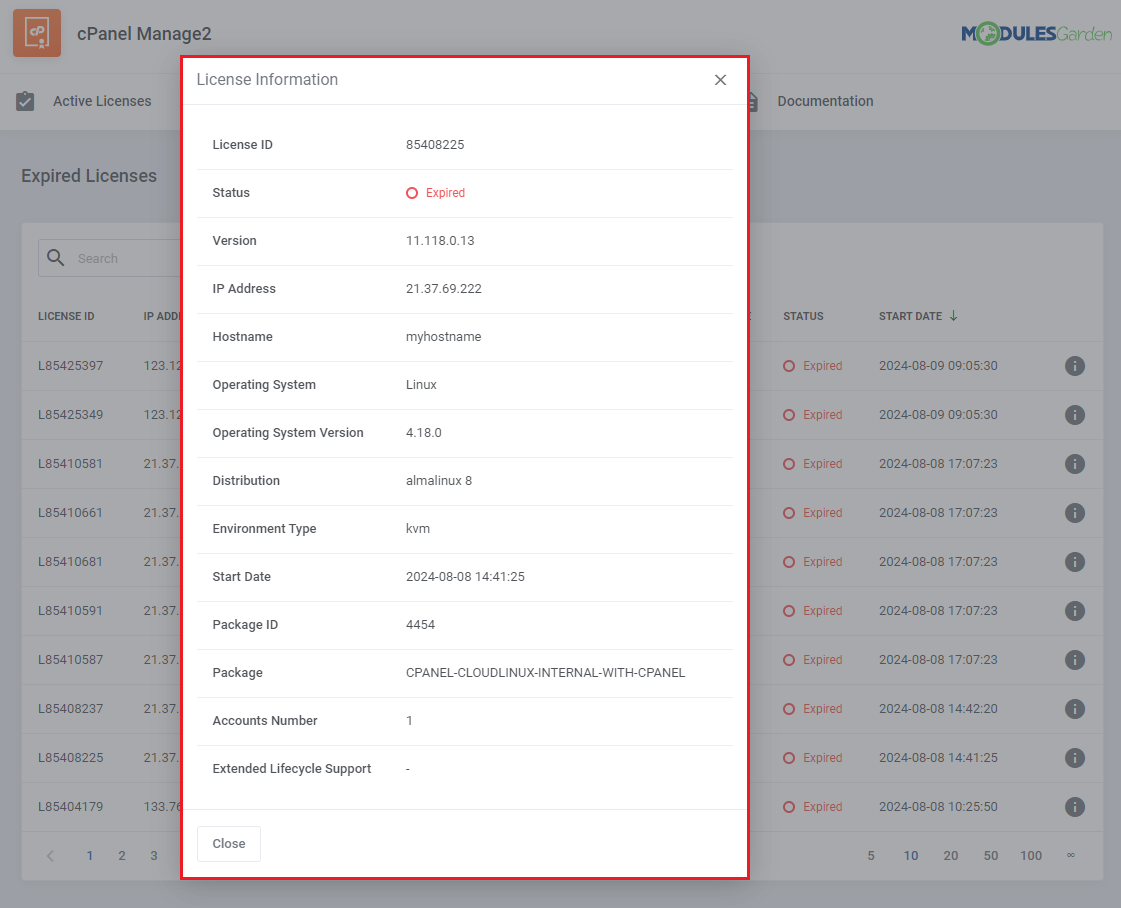The height and width of the screenshot is (908, 1121).
Task: Sort by the Status column header
Action: [803, 316]
